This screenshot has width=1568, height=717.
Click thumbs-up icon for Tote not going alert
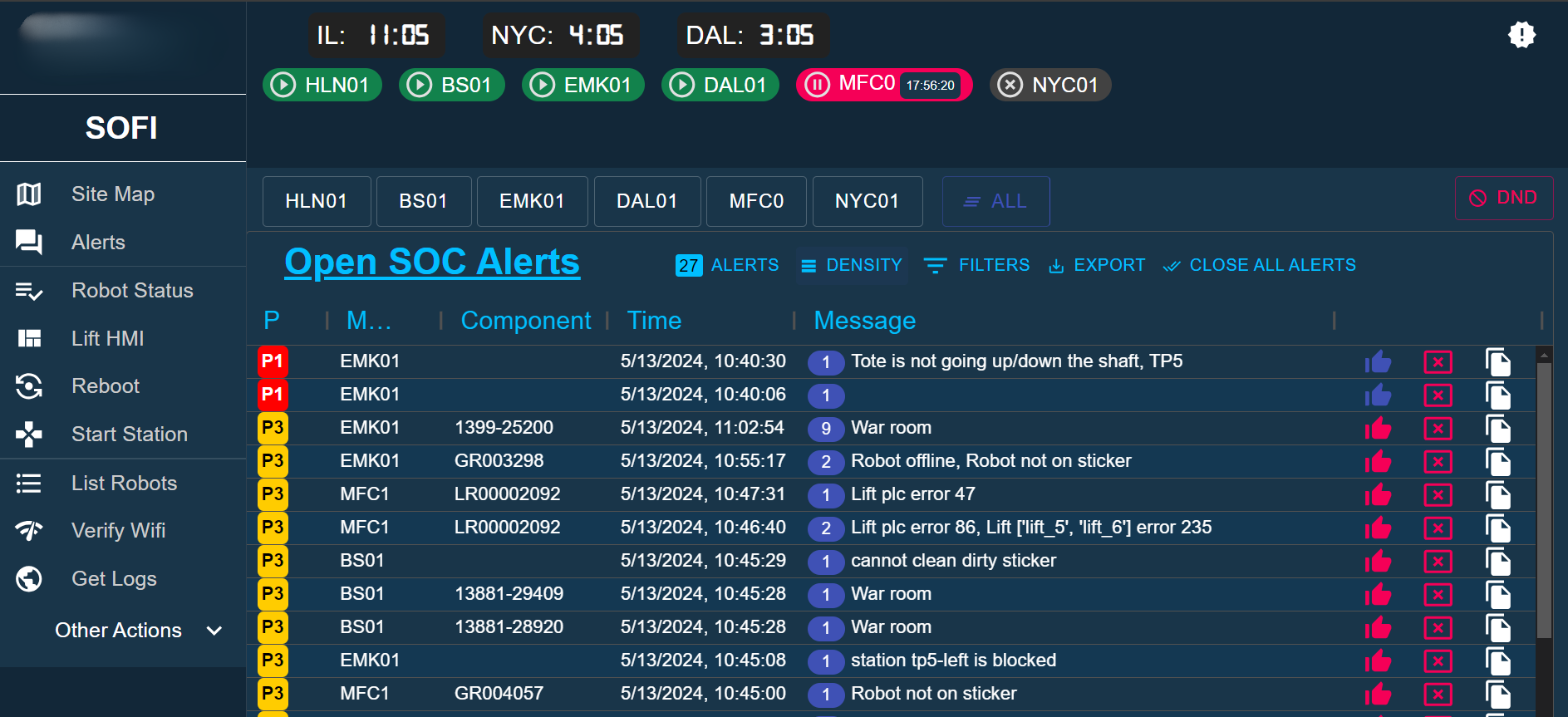[1377, 362]
